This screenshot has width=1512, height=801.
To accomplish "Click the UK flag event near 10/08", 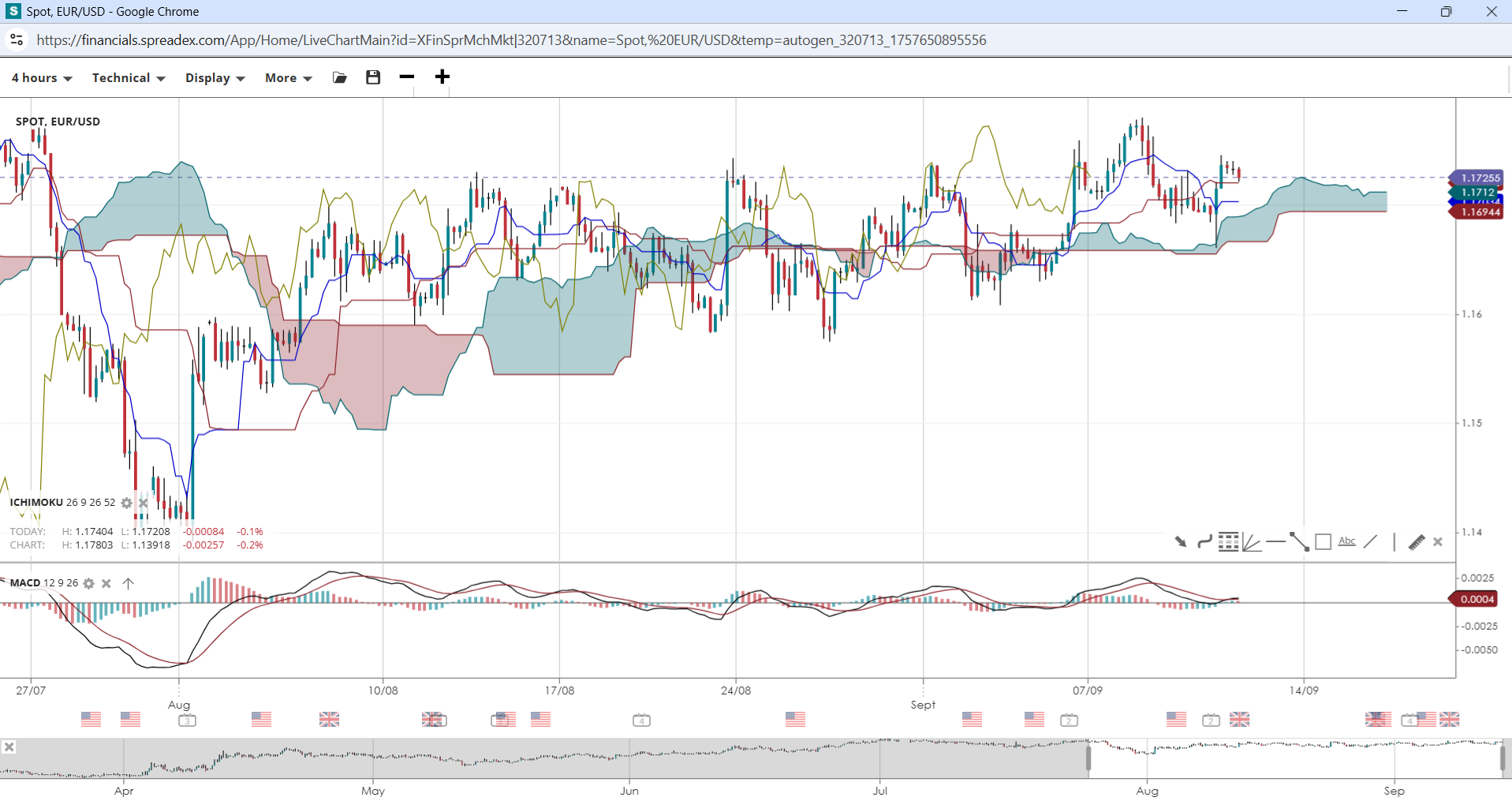I will tap(329, 719).
